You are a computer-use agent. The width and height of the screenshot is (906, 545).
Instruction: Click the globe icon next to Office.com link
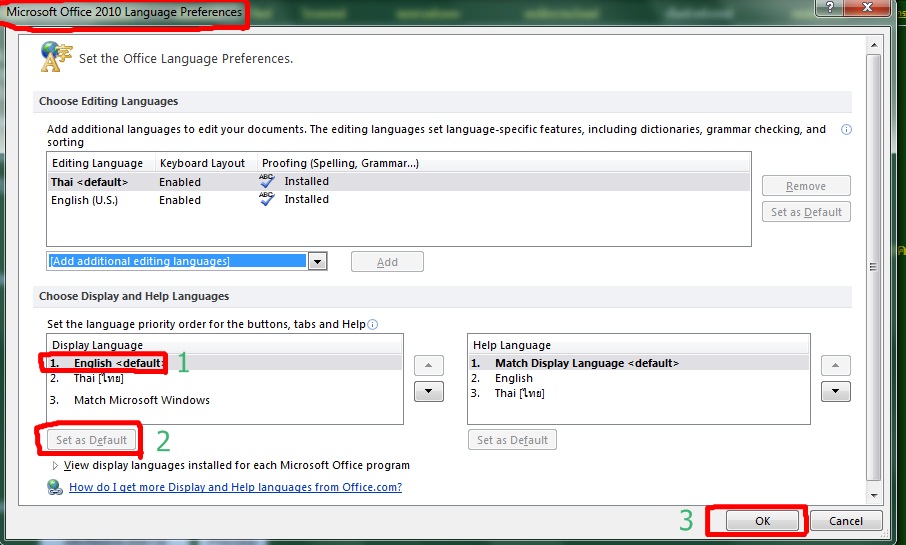(55, 487)
